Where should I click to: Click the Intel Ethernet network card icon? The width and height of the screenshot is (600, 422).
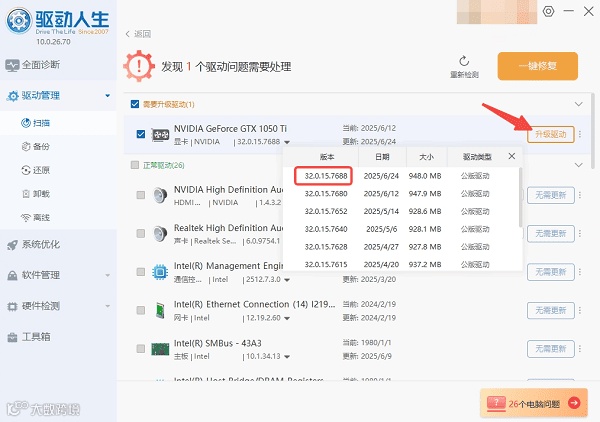click(160, 310)
